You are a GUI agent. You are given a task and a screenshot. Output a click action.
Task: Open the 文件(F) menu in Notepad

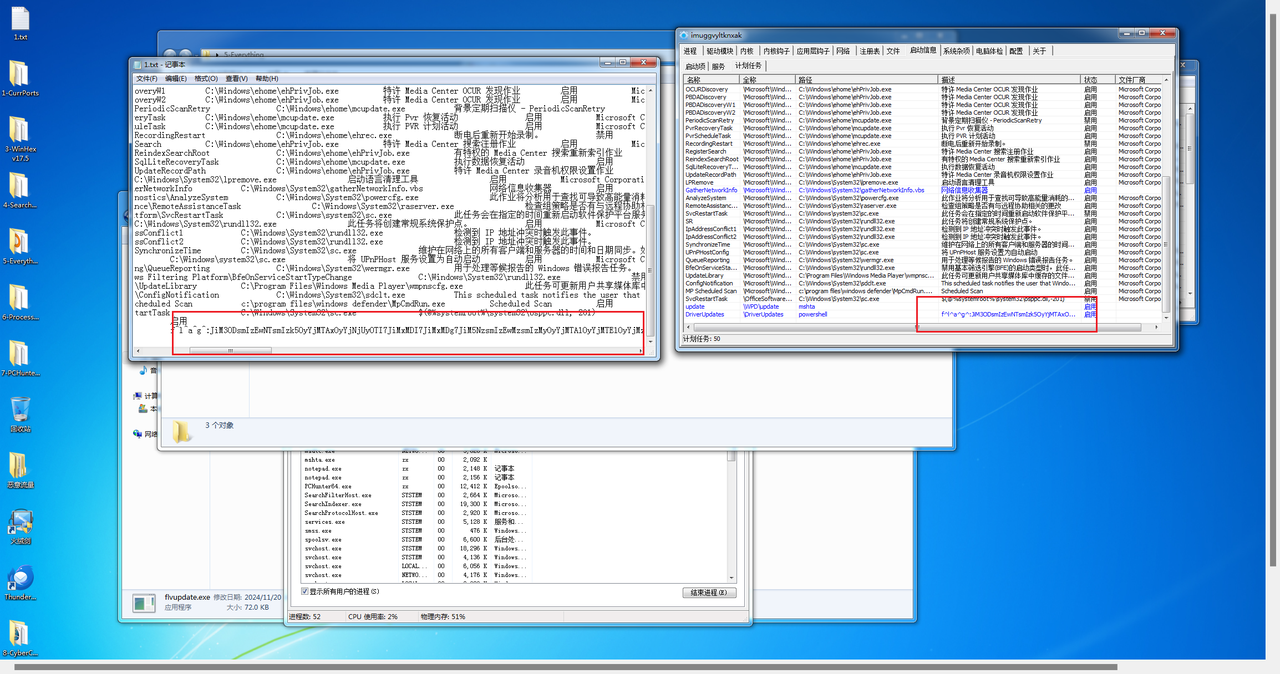click(x=147, y=78)
